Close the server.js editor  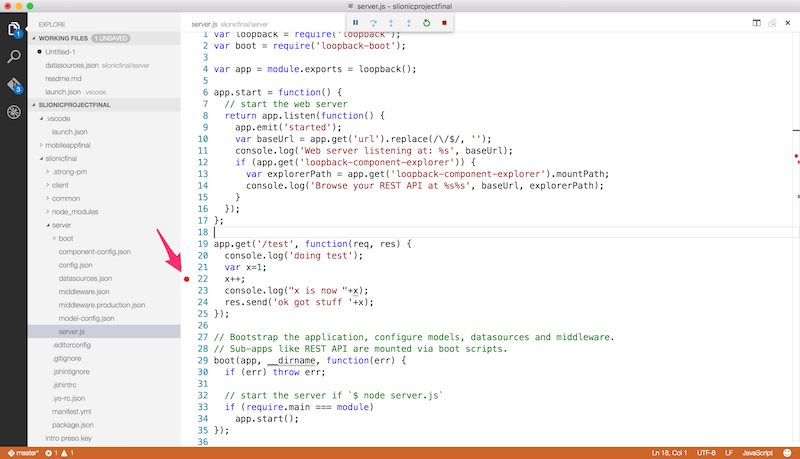[x=788, y=23]
